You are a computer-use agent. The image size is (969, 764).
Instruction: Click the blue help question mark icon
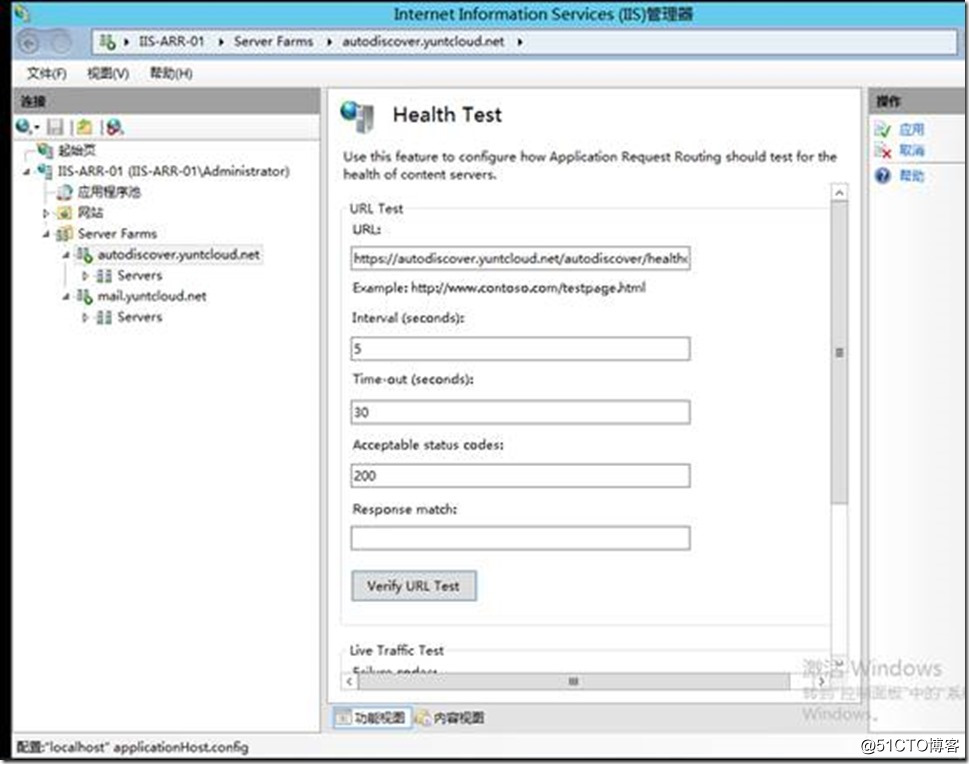[882, 176]
